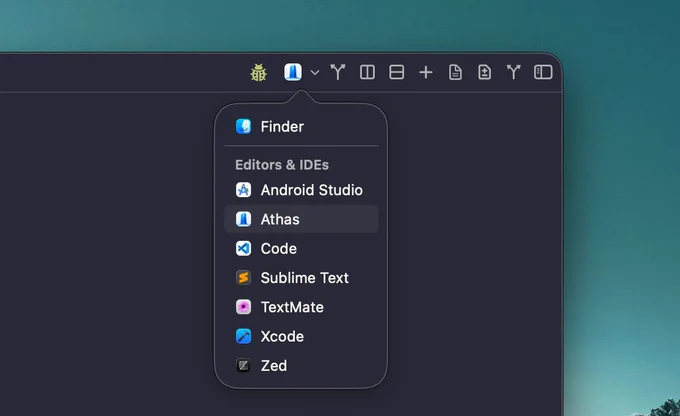Screen dimensions: 680x416
Task: Choose Sublime Text from the list
Action: point(301,278)
